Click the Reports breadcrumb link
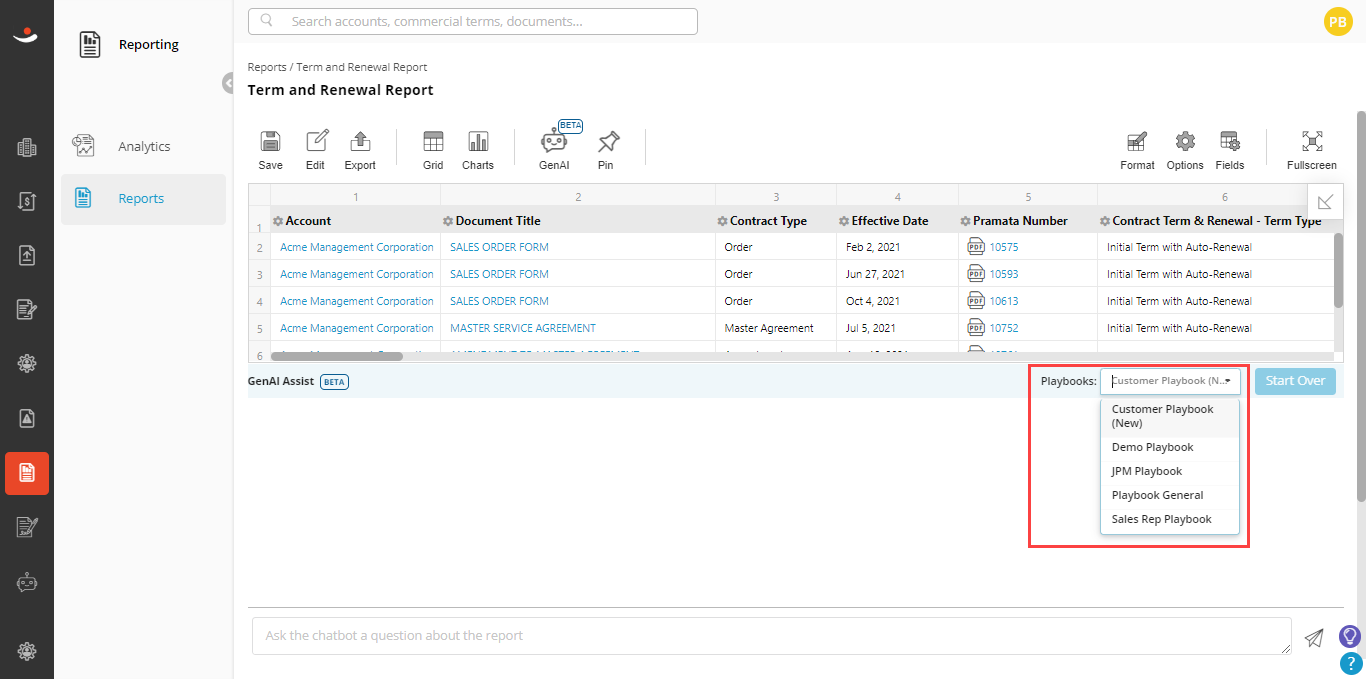The image size is (1366, 679). coord(267,67)
